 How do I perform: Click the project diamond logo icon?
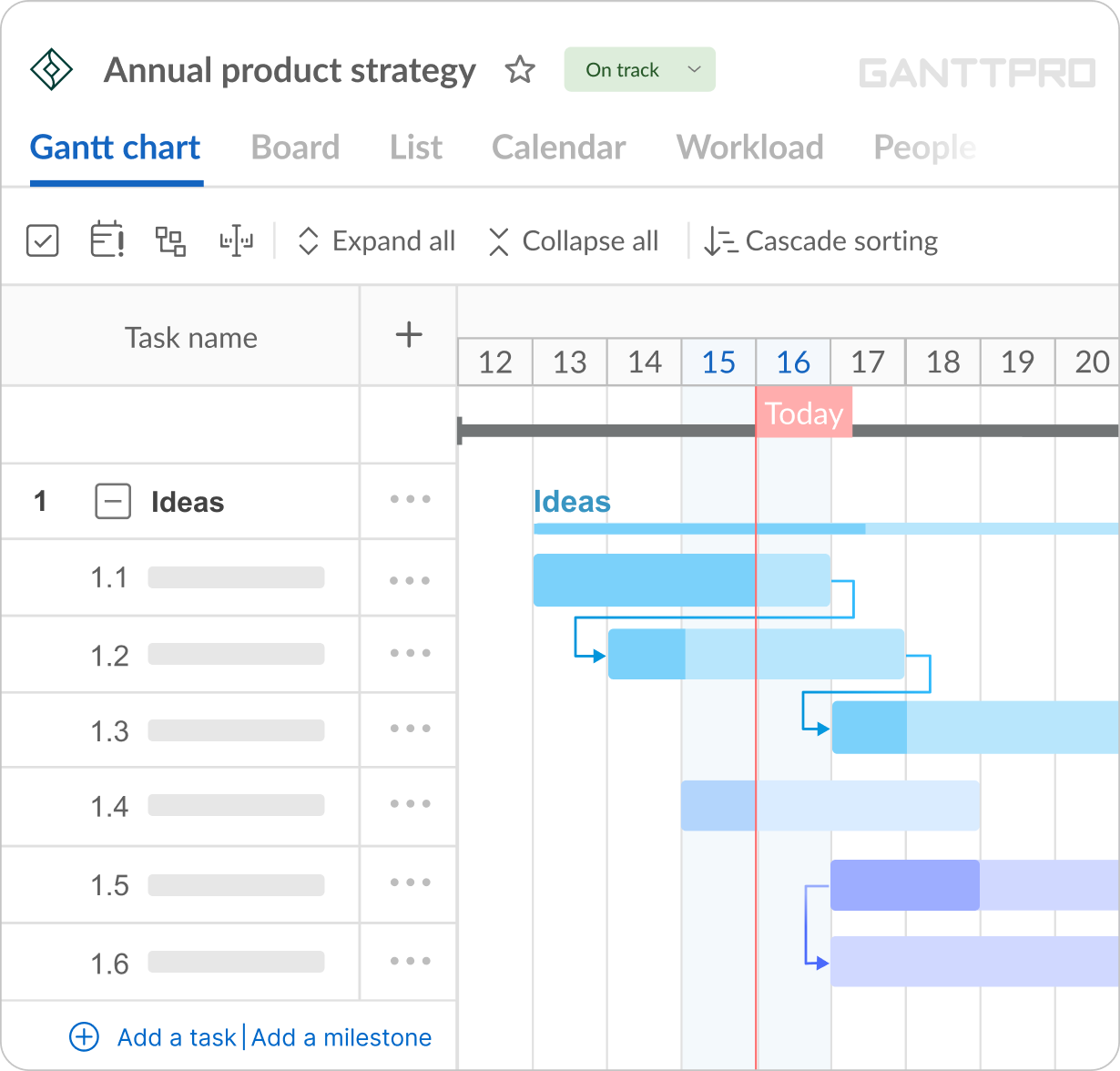[51, 68]
